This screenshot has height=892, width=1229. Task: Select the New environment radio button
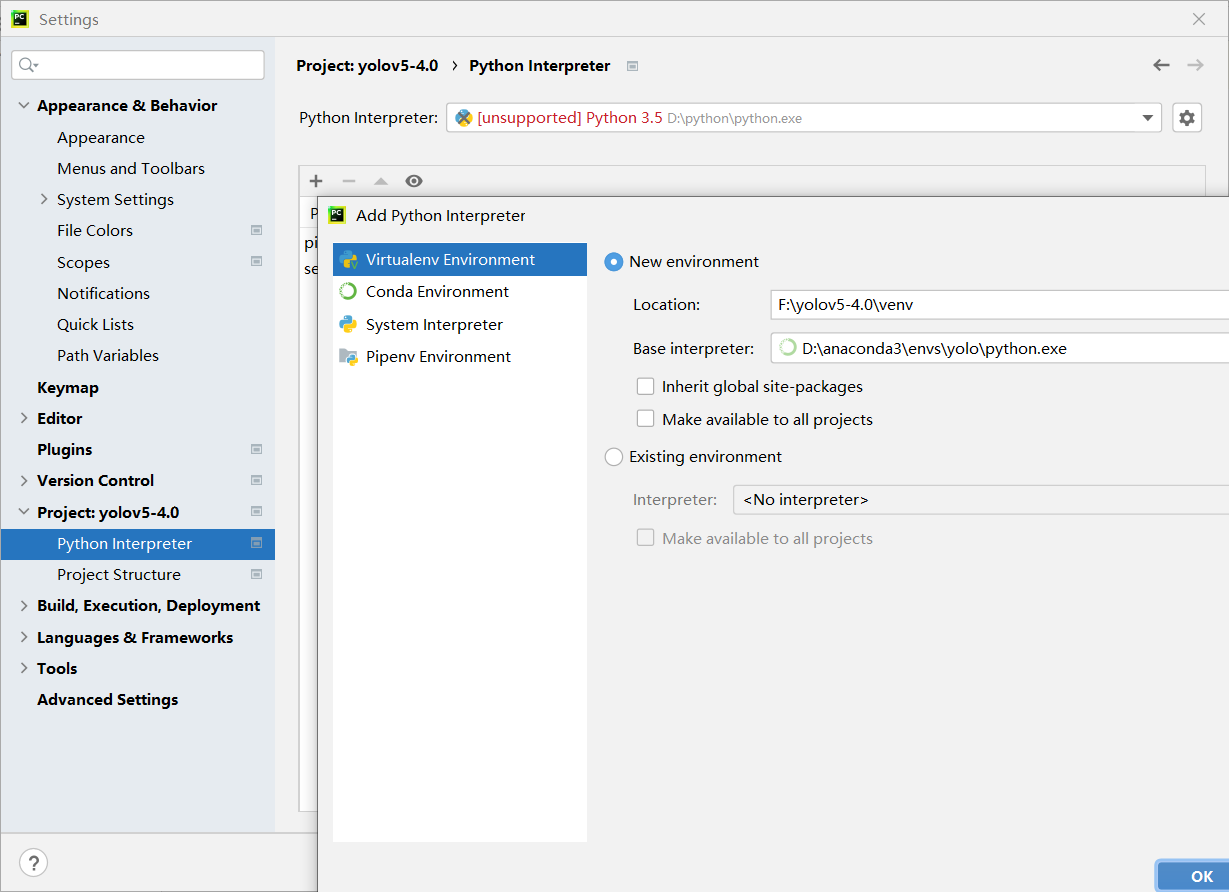(x=614, y=262)
